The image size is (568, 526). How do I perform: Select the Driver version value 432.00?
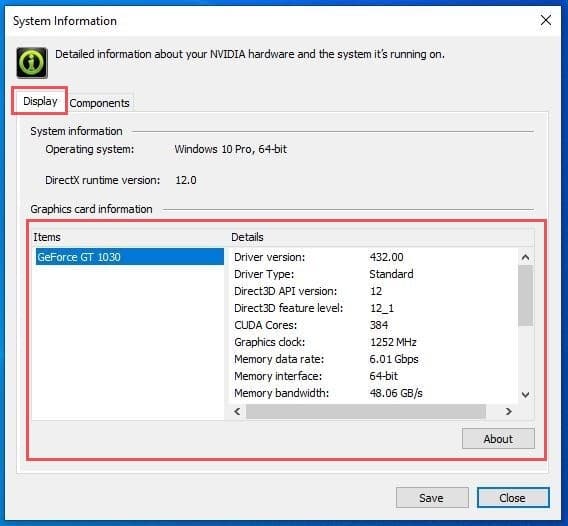386,257
